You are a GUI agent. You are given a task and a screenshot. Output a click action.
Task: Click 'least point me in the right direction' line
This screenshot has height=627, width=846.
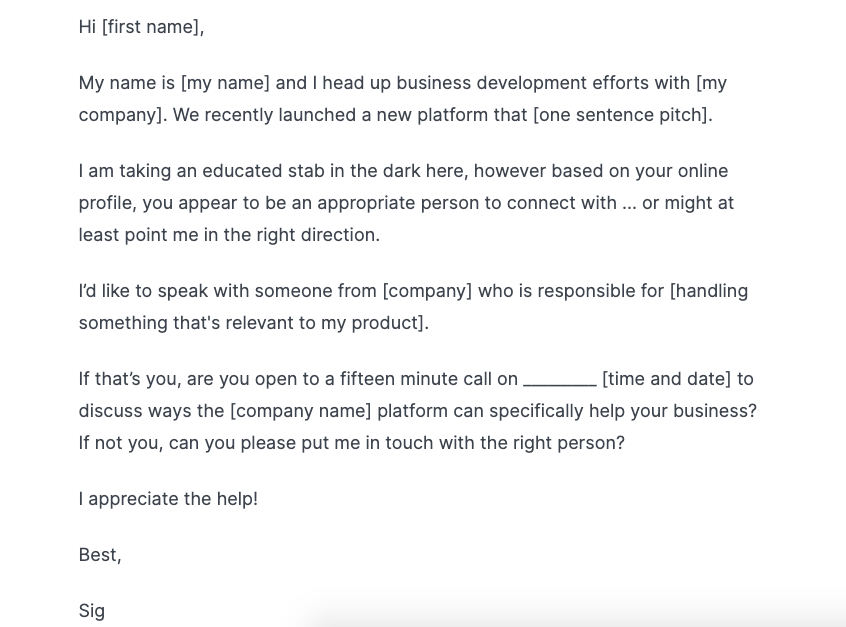coord(229,235)
